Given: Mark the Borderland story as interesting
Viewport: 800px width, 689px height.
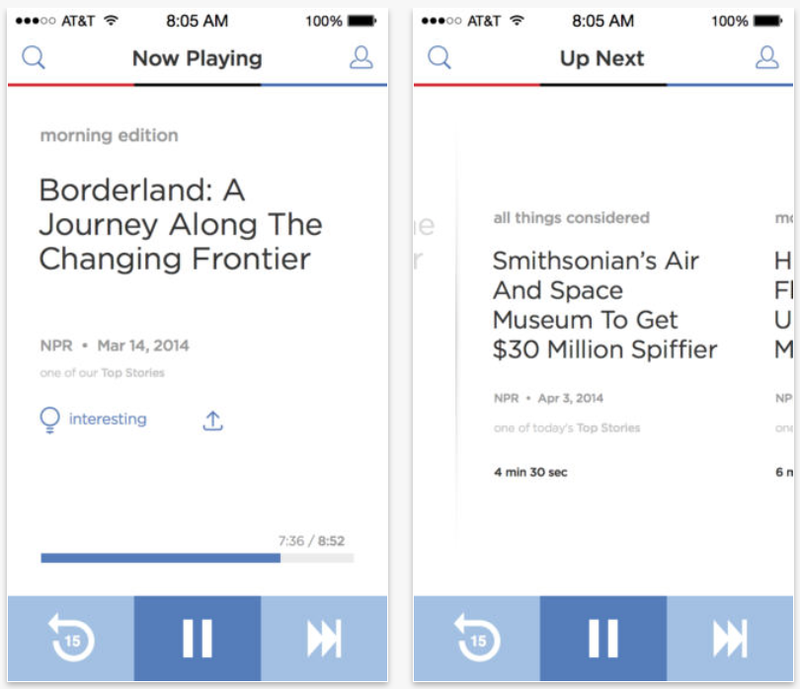Looking at the screenshot, I should click(93, 420).
